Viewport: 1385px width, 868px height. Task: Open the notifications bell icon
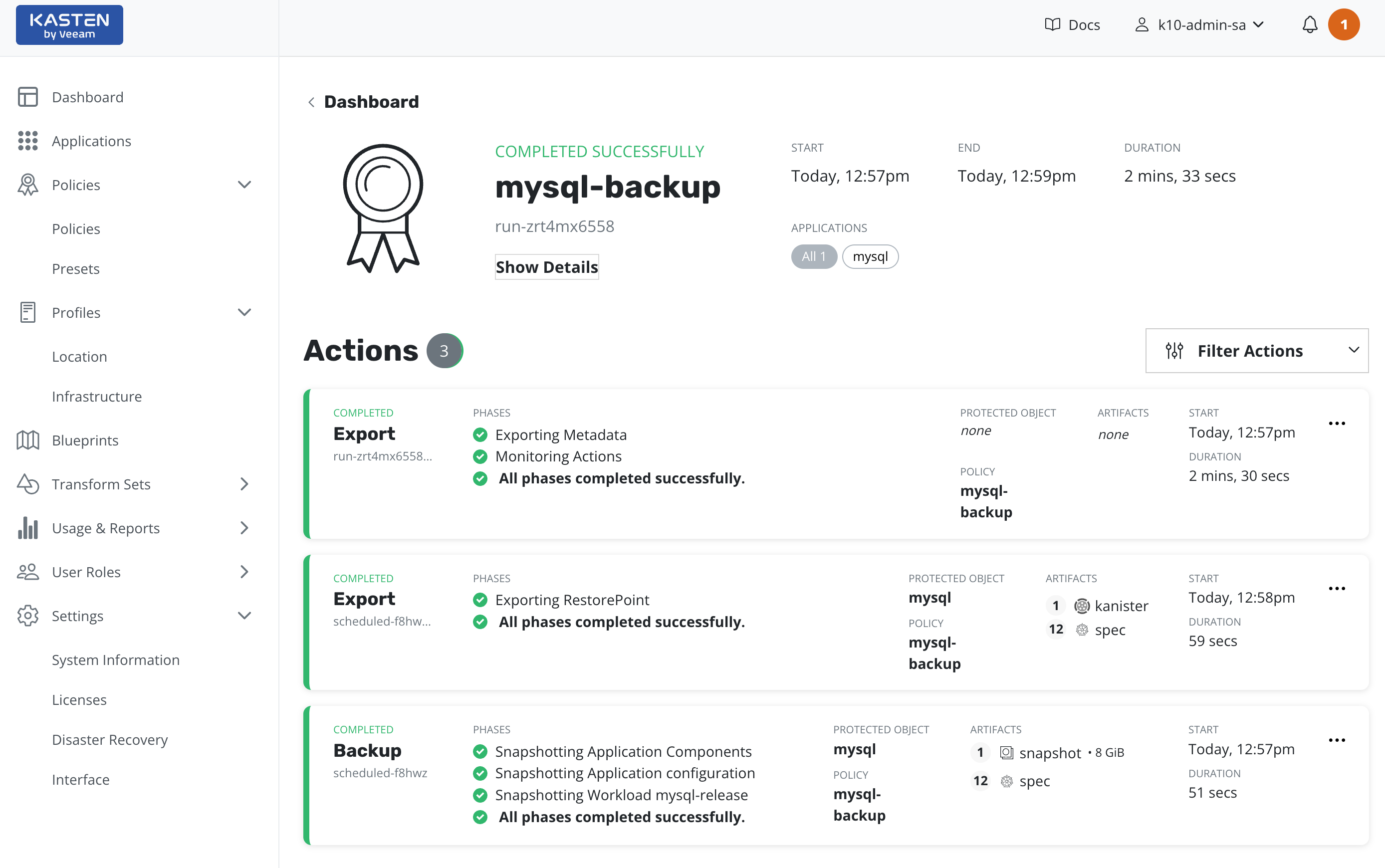pos(1309,24)
